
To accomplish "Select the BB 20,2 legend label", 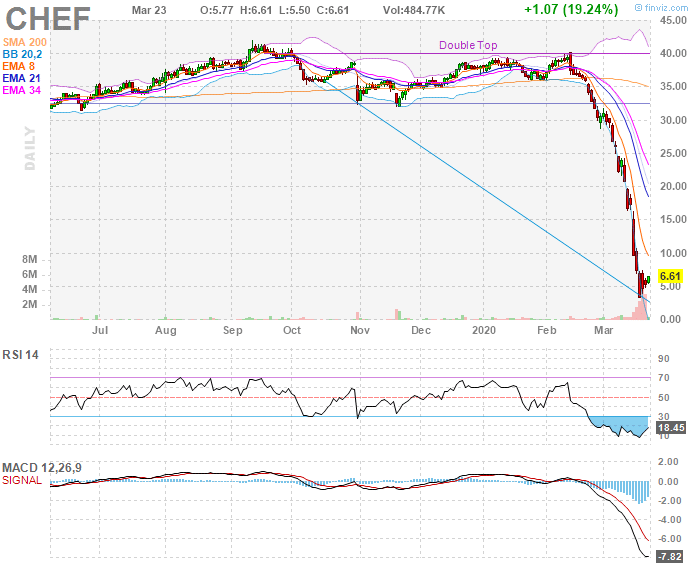I will tap(22, 54).
